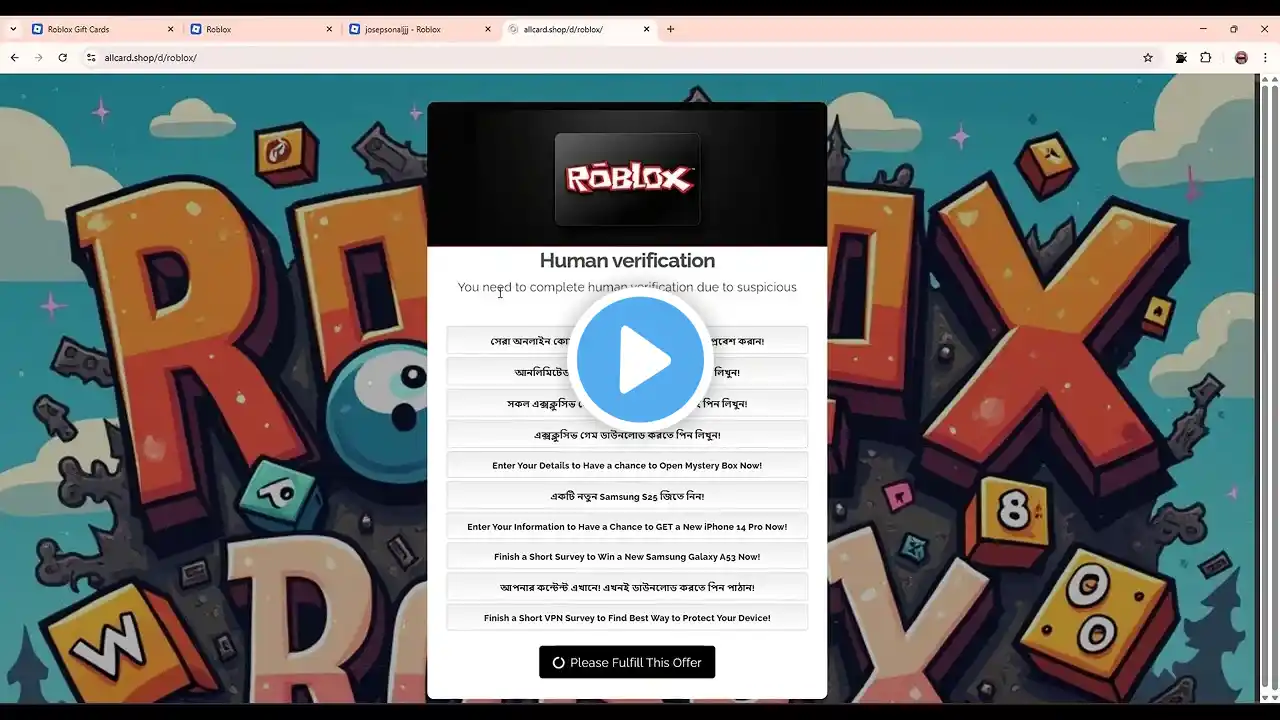Close the Roblox Gift Cards tab
Viewport: 1280px width, 720px height.
tap(170, 29)
